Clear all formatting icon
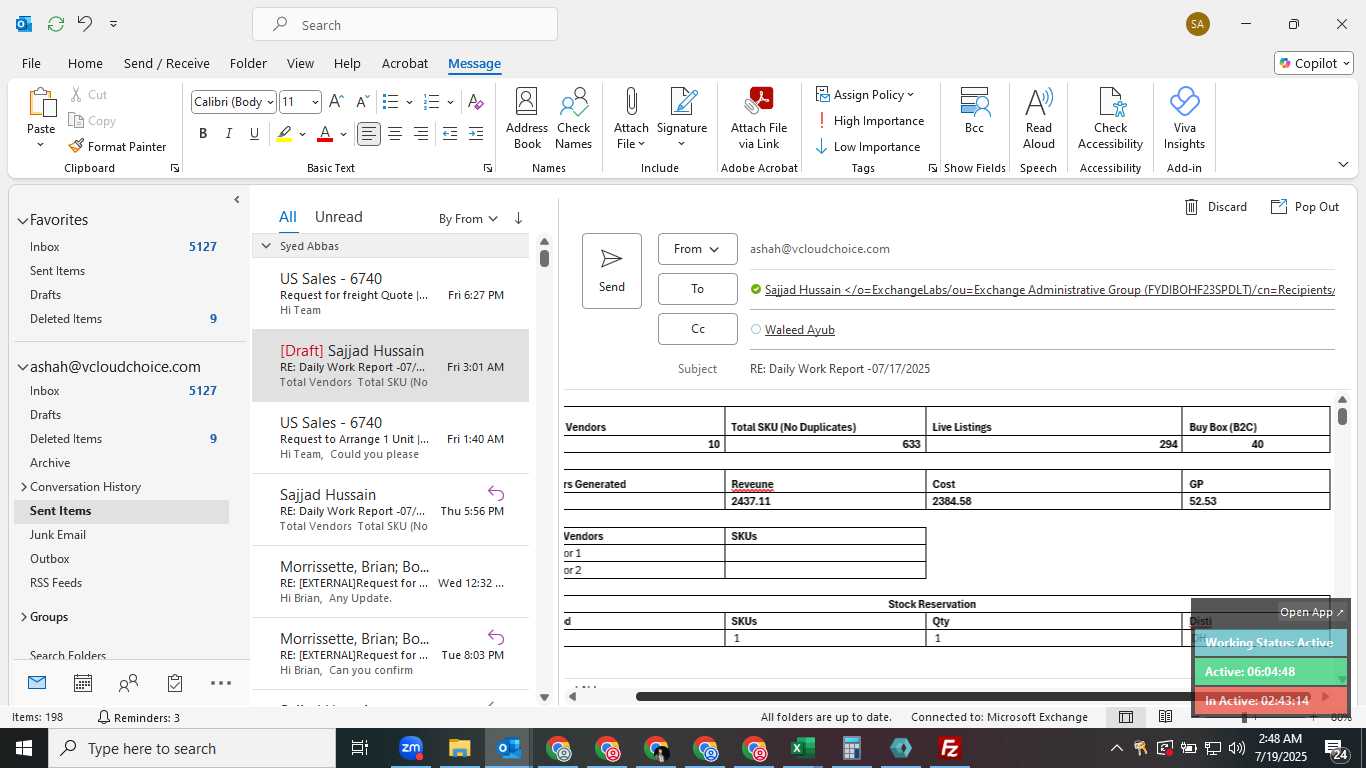This screenshot has height=768, width=1366. pos(476,102)
